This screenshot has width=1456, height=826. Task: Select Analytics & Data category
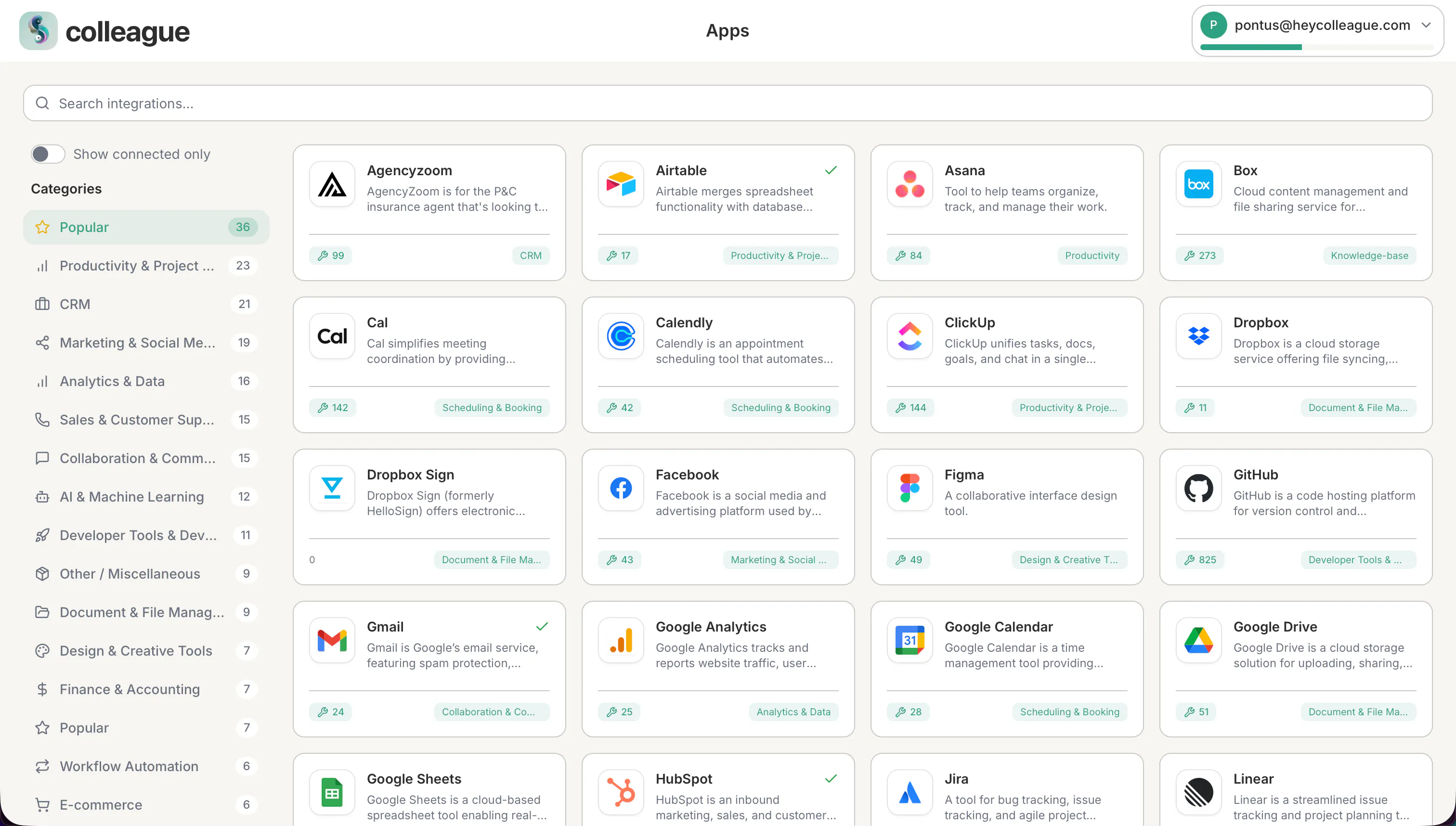click(146, 381)
